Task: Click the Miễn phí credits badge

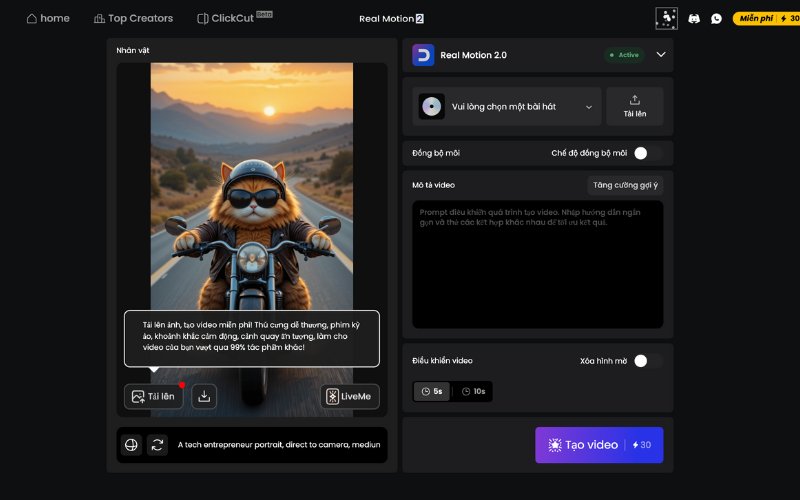Action: [x=766, y=18]
